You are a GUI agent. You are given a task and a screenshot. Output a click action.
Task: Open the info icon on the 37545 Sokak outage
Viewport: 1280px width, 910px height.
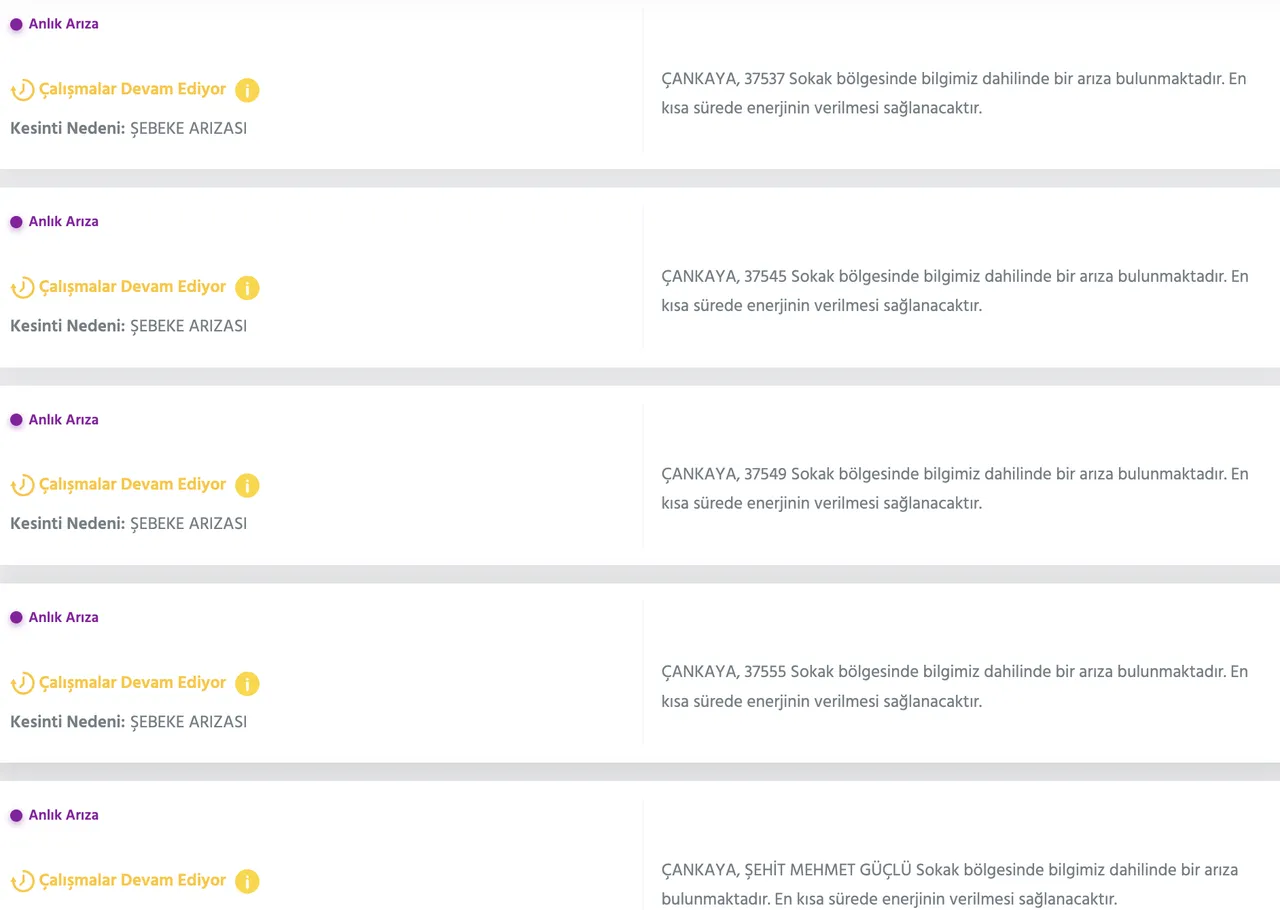[x=247, y=288]
